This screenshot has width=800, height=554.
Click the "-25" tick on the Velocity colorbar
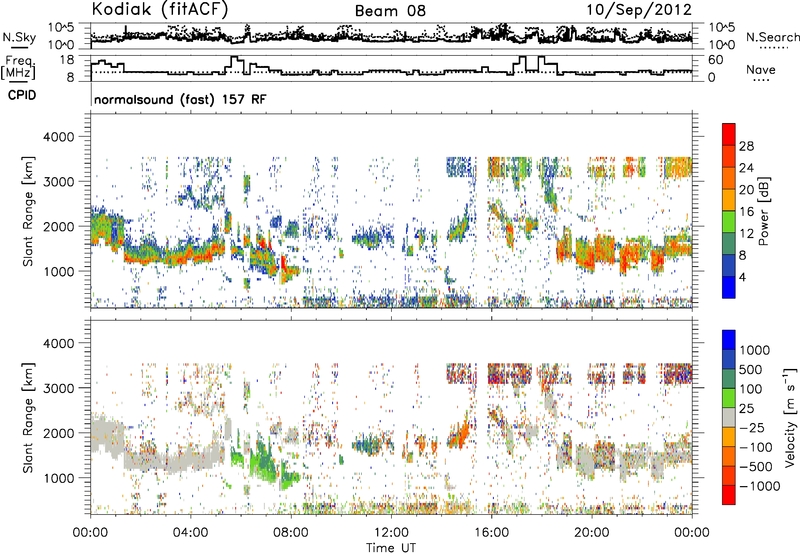click(x=753, y=428)
